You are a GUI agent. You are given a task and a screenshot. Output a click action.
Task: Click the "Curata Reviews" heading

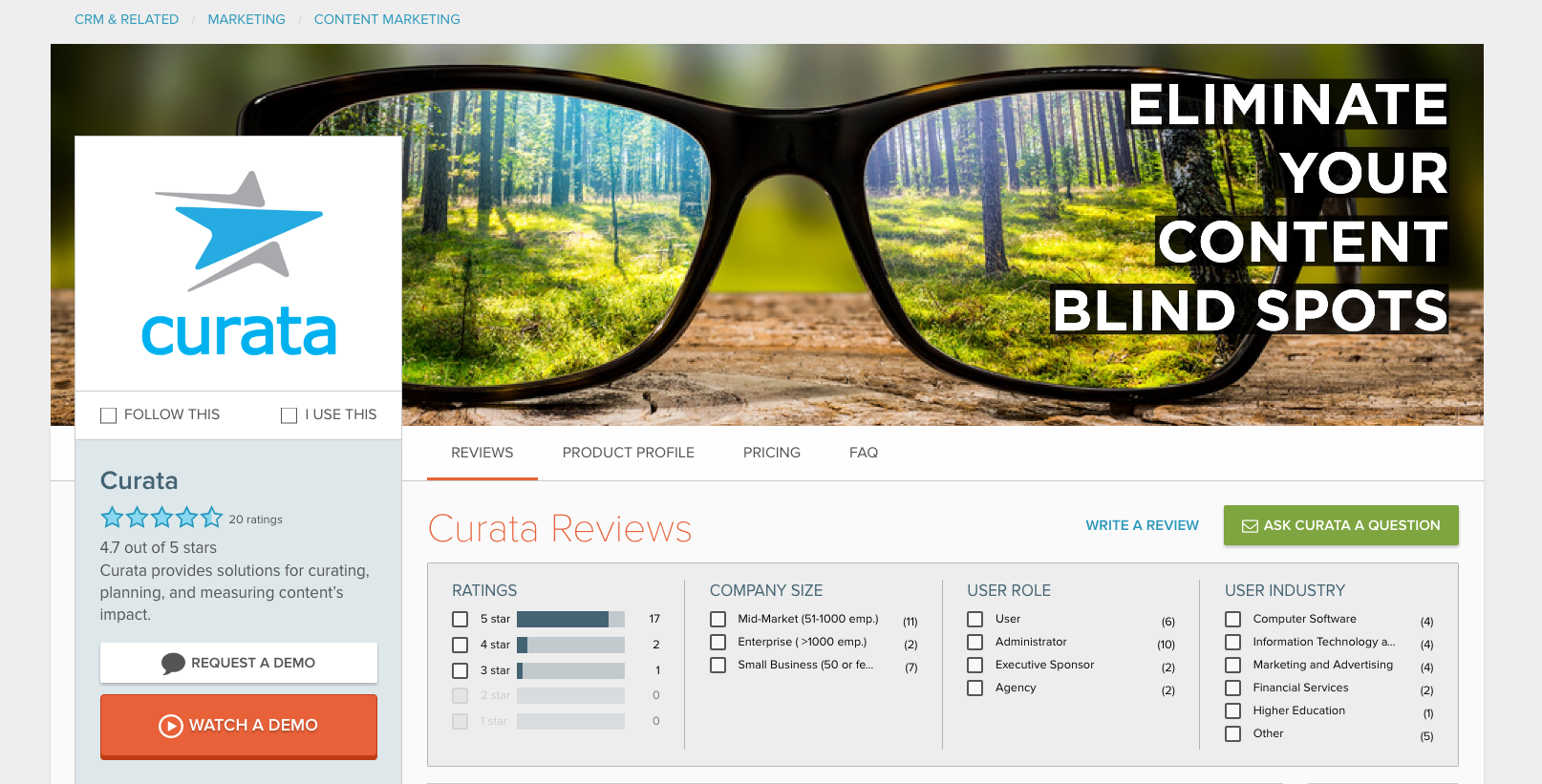tap(560, 529)
